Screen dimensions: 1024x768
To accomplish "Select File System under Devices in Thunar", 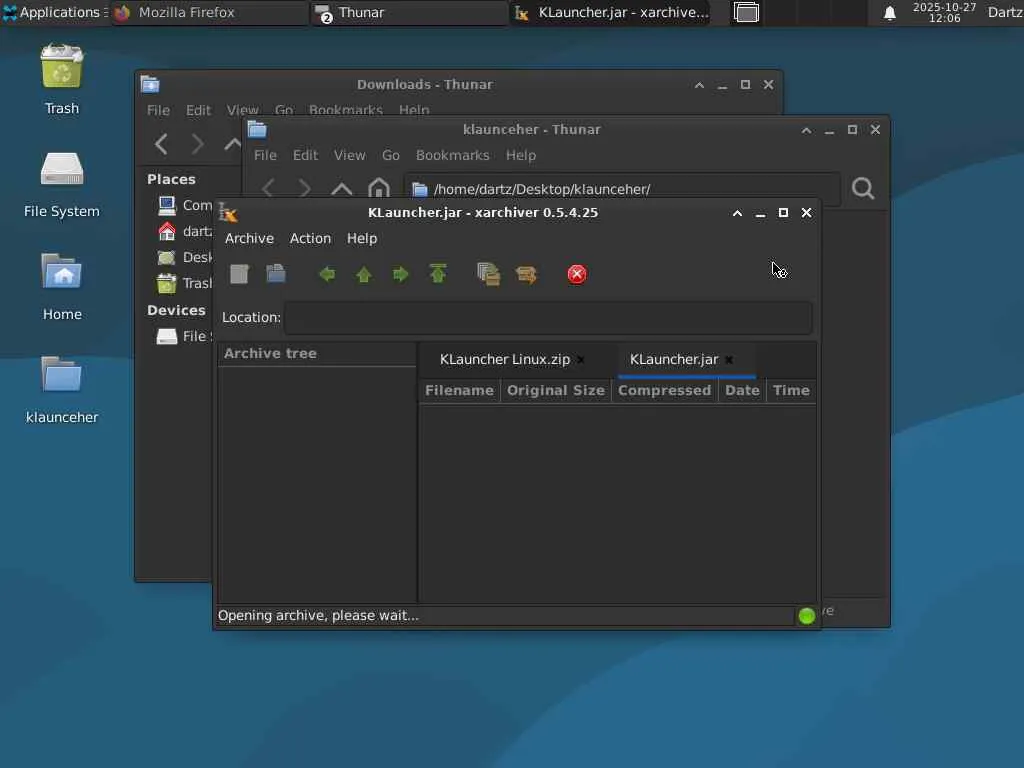I will tap(185, 336).
